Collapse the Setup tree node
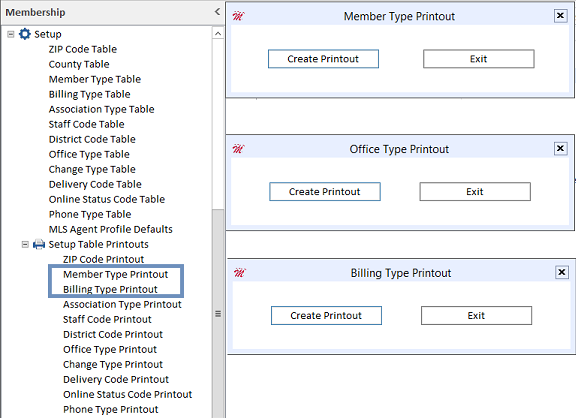 pyautogui.click(x=11, y=34)
